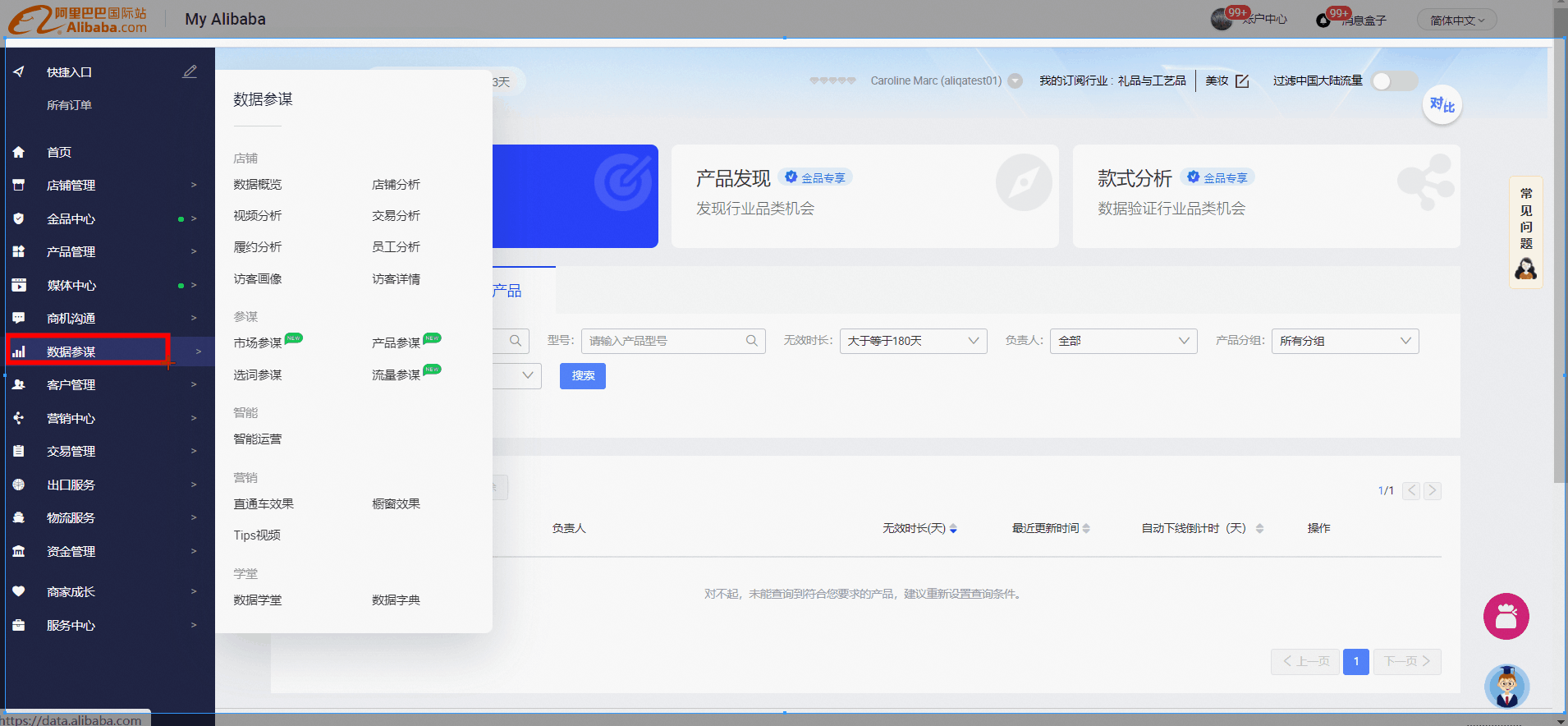Image resolution: width=1568 pixels, height=726 pixels.
Task: Click the 常见问题 help side widget
Action: (1526, 232)
